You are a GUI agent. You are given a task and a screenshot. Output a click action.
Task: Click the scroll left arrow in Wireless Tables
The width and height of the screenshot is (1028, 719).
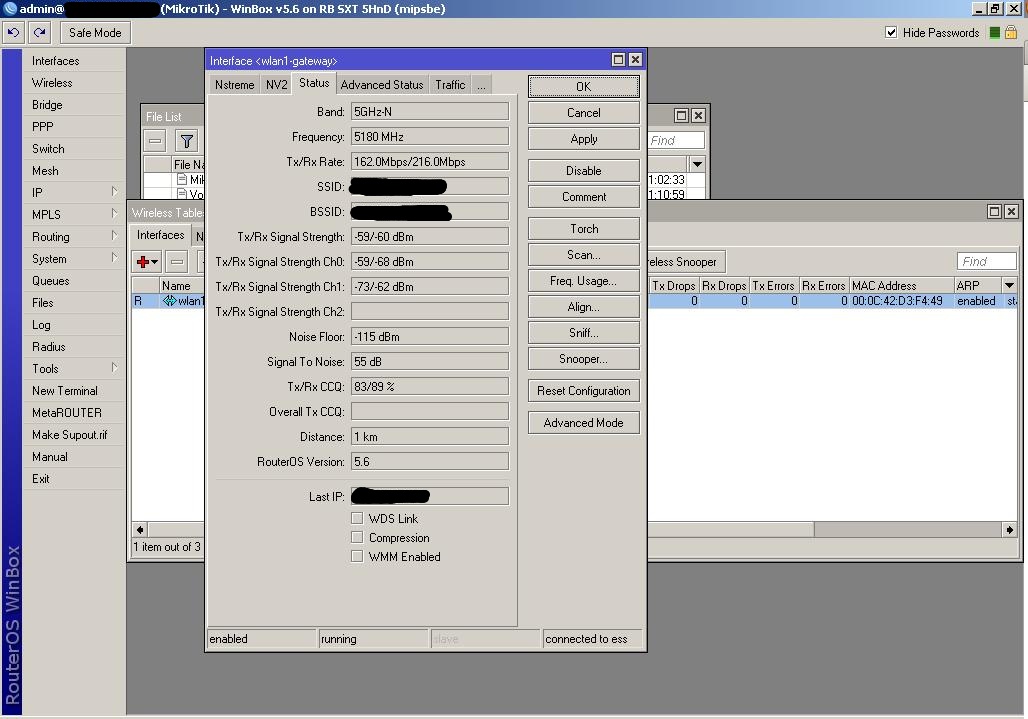pos(140,529)
